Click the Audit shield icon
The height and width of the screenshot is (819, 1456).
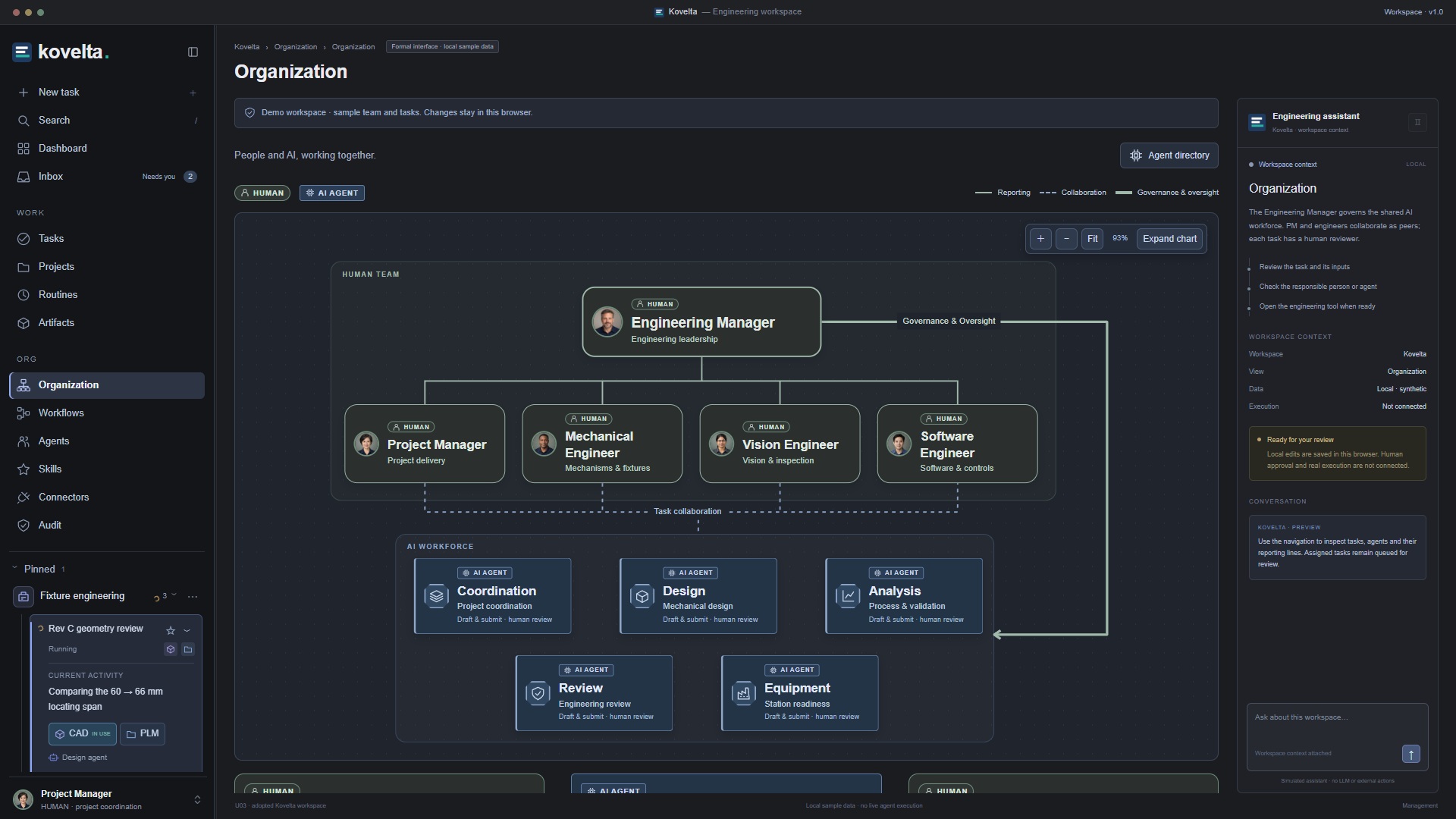click(x=24, y=526)
